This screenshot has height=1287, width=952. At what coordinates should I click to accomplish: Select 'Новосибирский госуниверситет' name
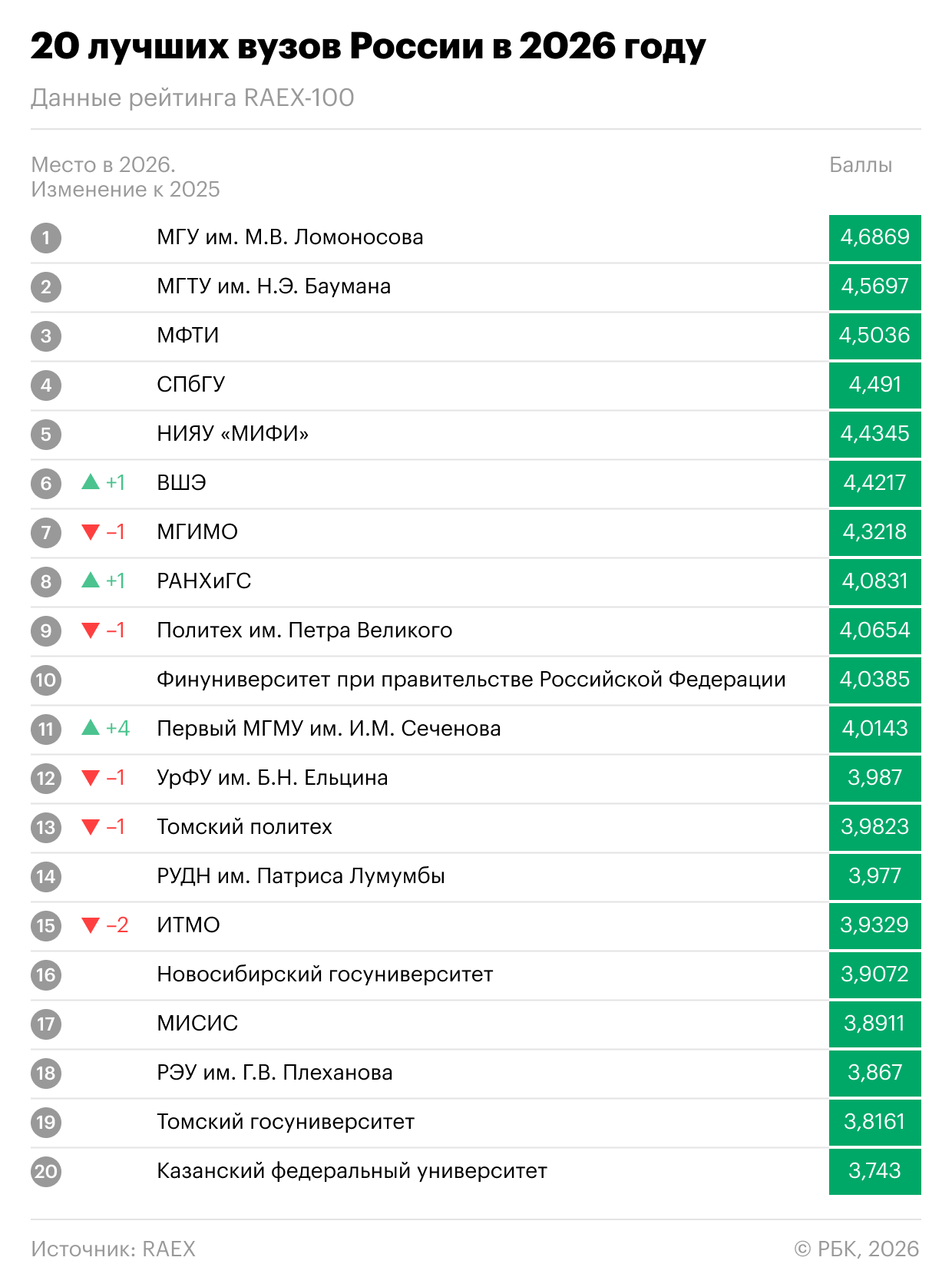[x=325, y=974]
